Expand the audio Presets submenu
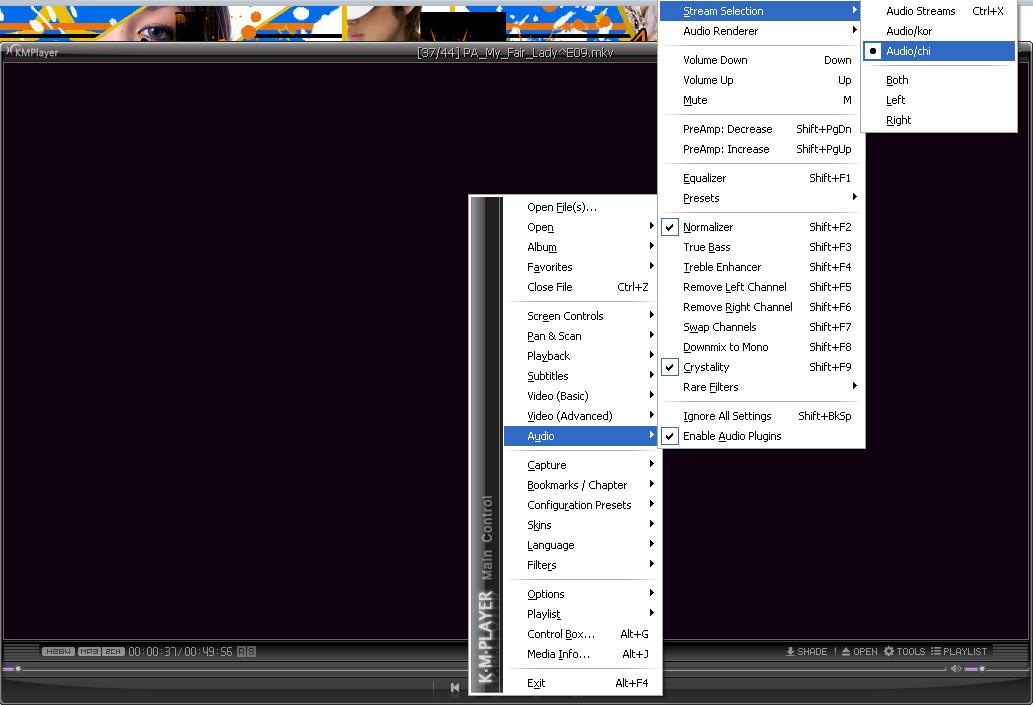 tap(762, 198)
